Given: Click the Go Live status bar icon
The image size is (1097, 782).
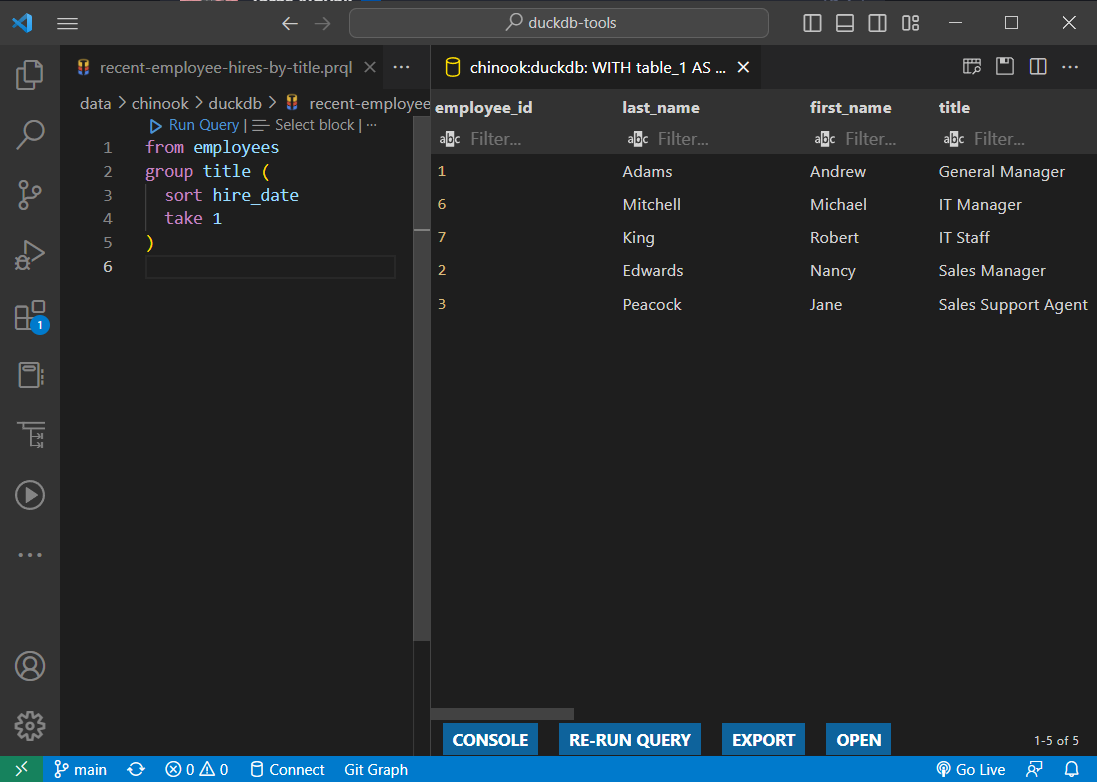Looking at the screenshot, I should point(970,769).
